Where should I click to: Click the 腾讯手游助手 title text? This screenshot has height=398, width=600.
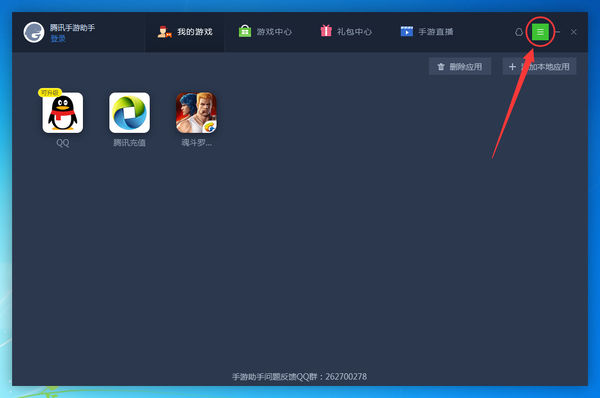point(72,28)
